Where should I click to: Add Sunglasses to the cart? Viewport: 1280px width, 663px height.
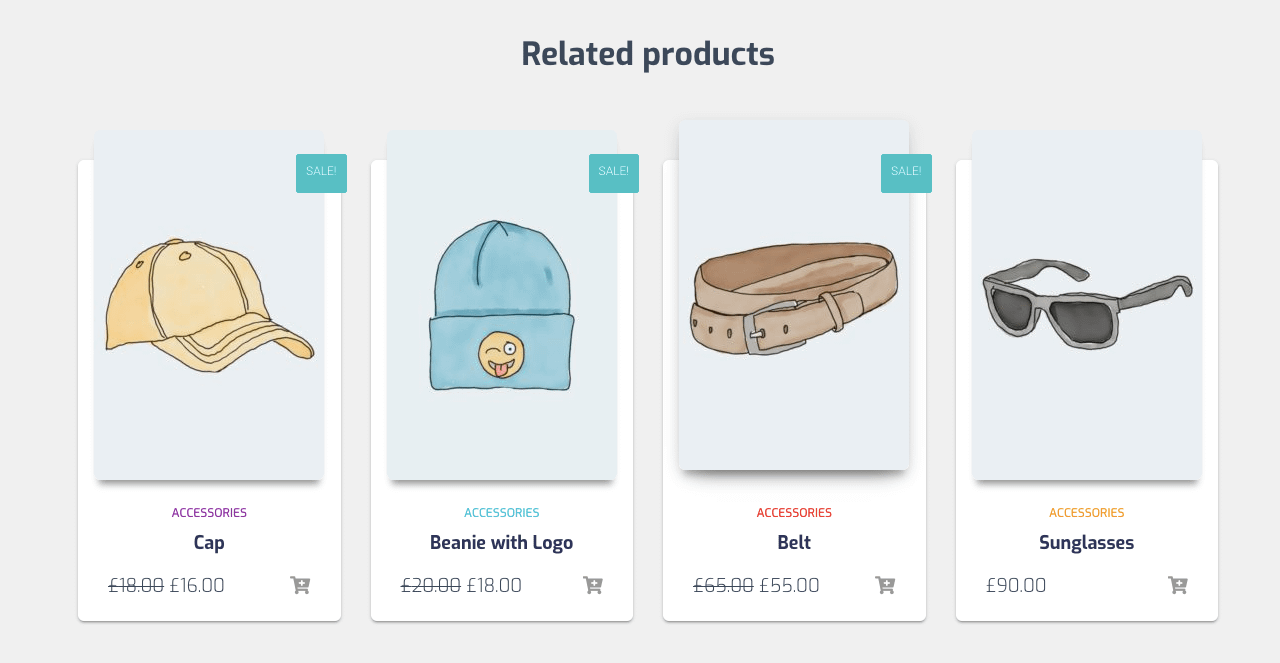[x=1178, y=585]
